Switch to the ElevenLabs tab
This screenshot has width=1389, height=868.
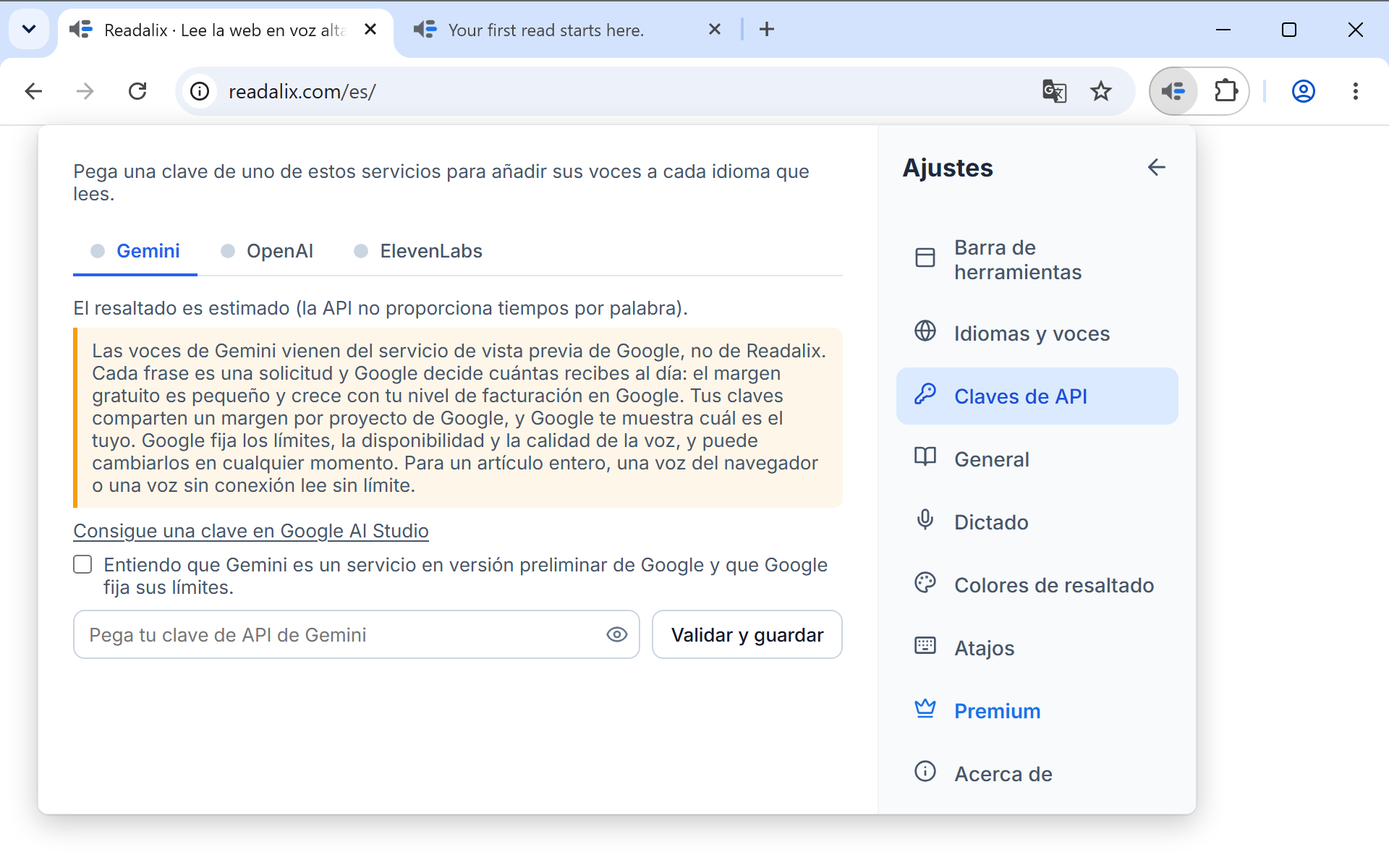click(x=418, y=251)
